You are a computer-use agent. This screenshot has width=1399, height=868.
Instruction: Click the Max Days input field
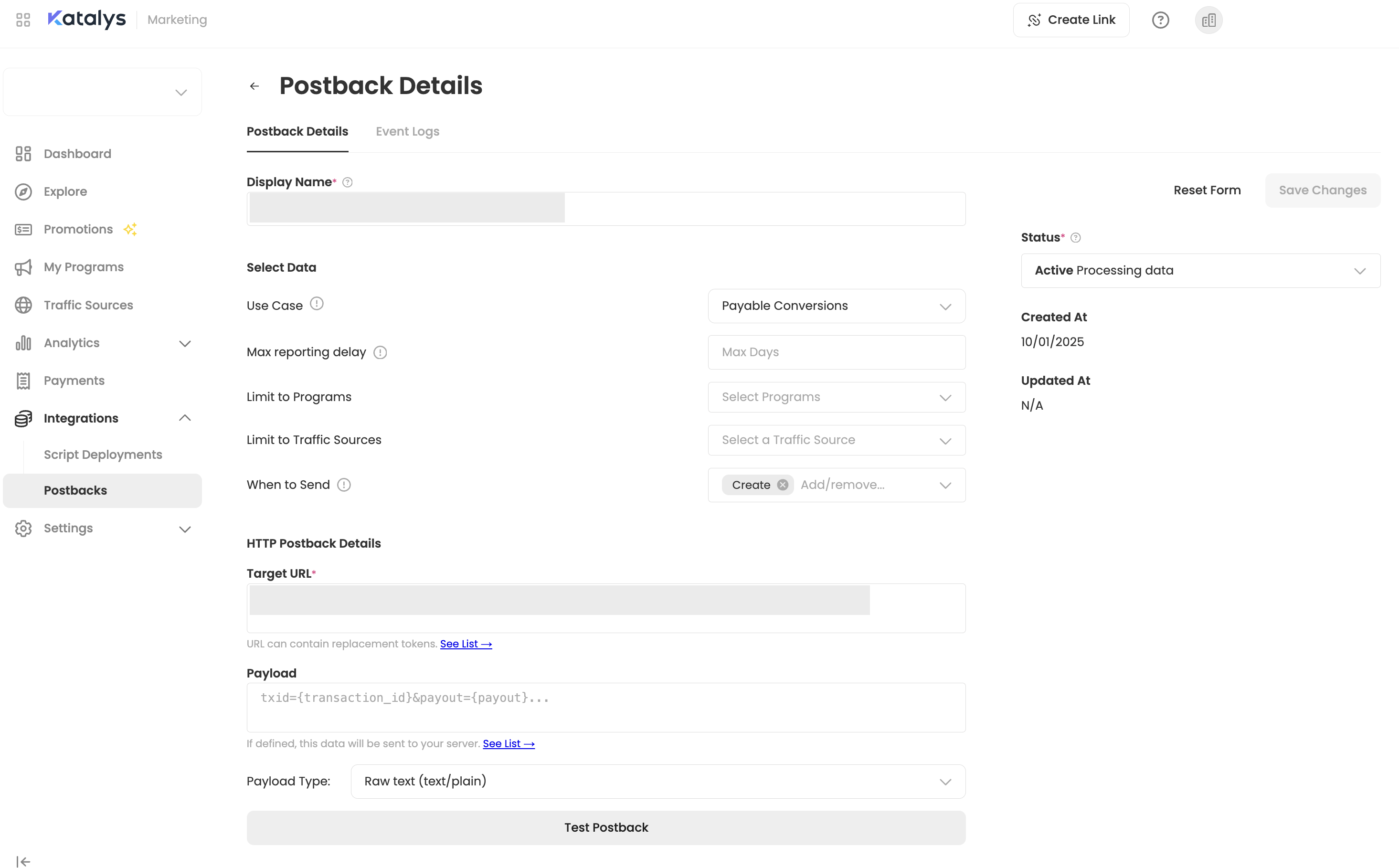click(x=836, y=352)
